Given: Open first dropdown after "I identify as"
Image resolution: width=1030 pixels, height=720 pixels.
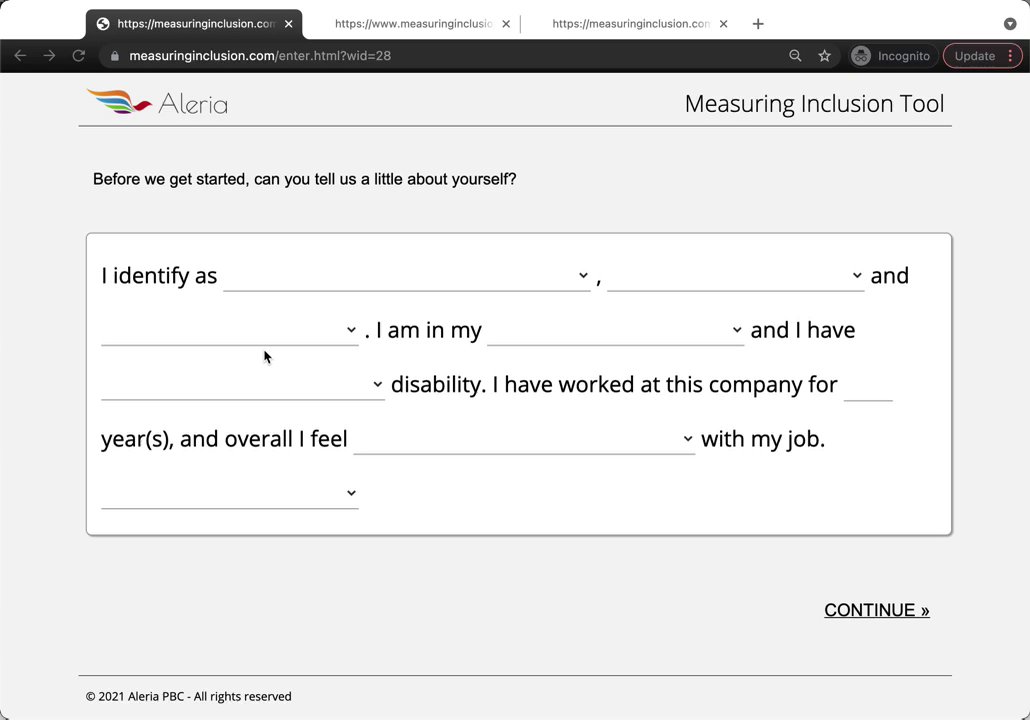Looking at the screenshot, I should pyautogui.click(x=406, y=276).
